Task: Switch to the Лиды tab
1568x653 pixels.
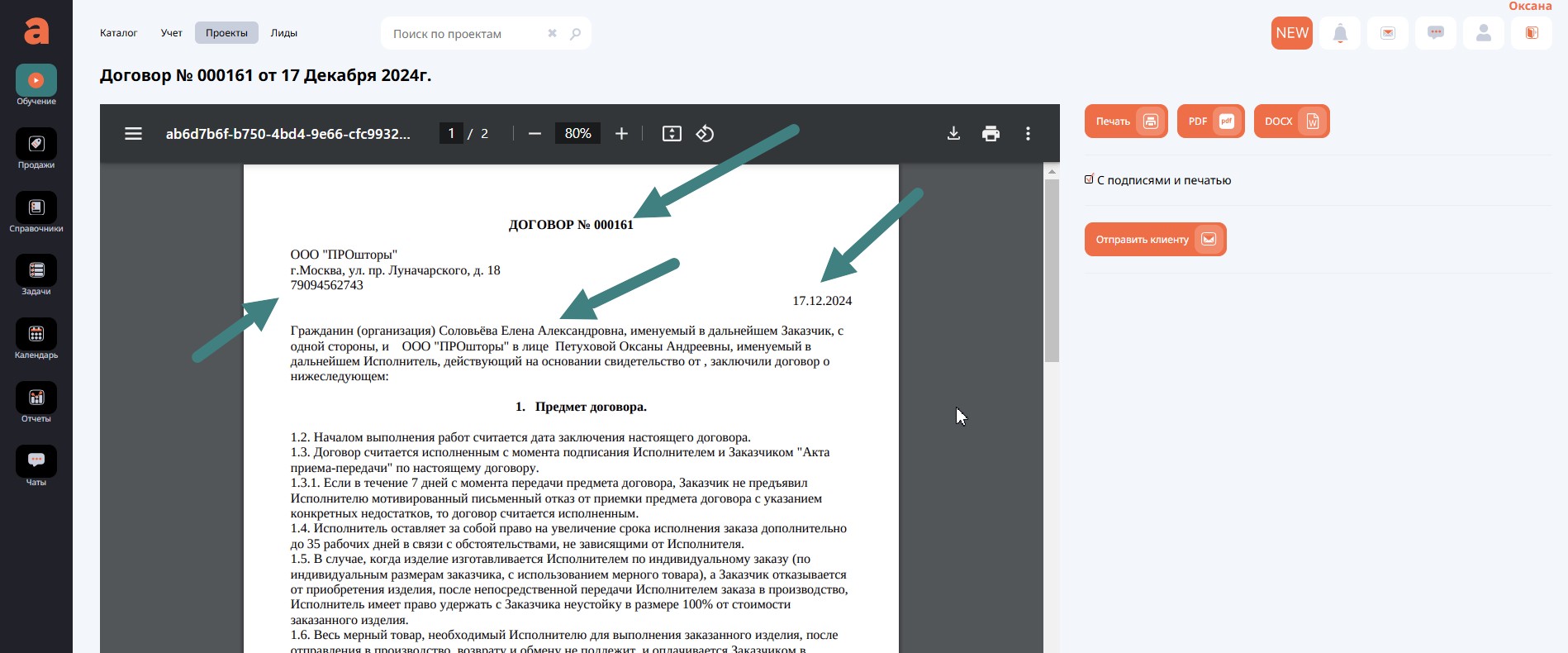Action: 283,33
